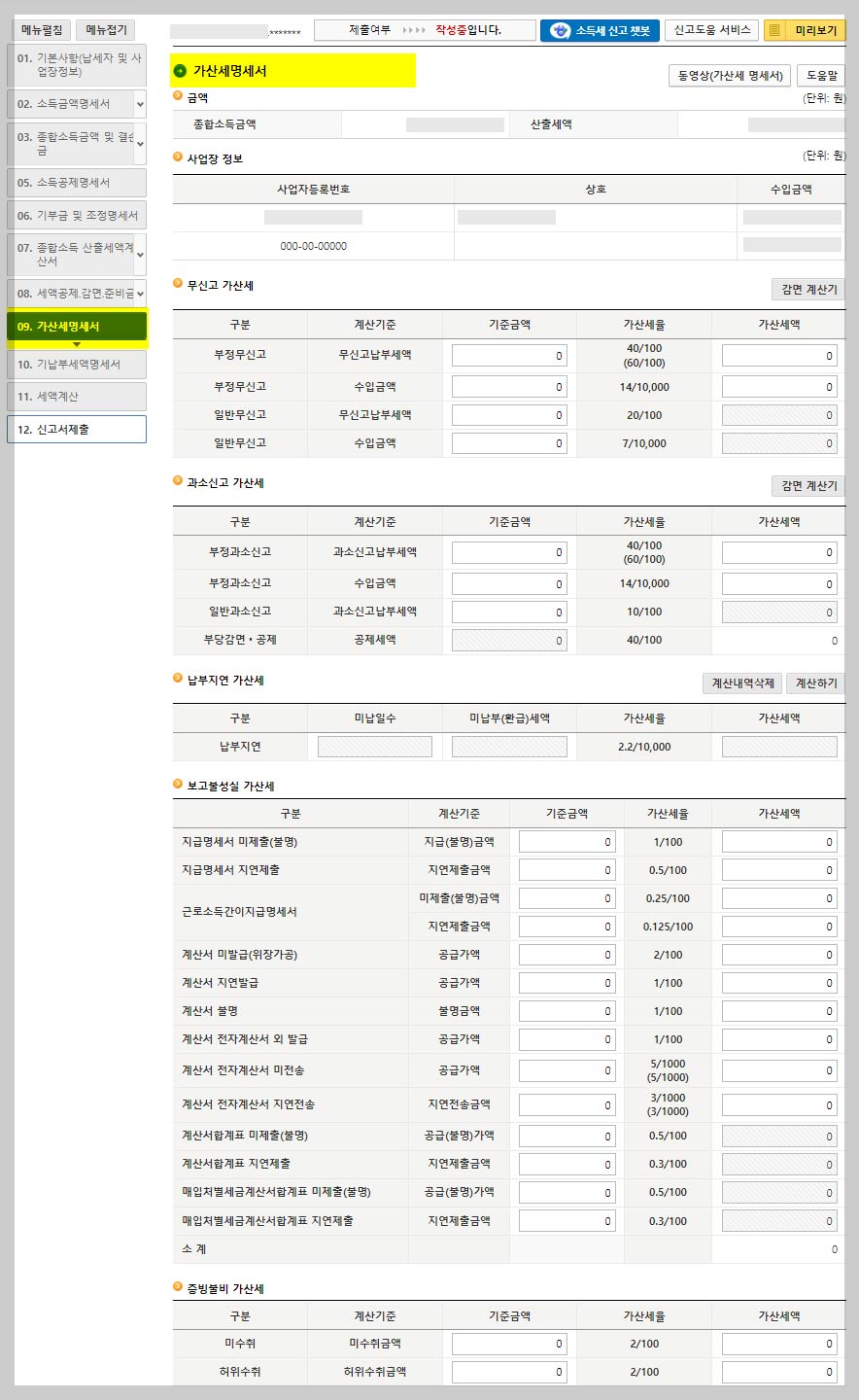Select the 09. 가산세명세서 menu item
This screenshot has width=859, height=1400.
point(77,327)
